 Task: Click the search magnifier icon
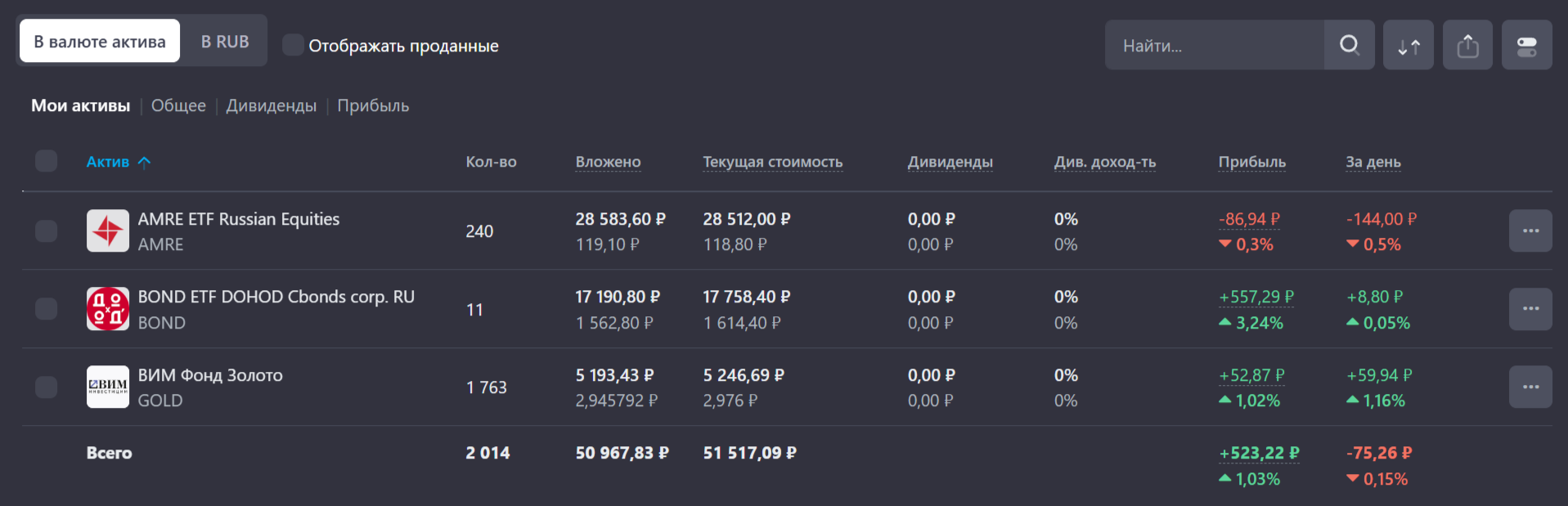1350,45
